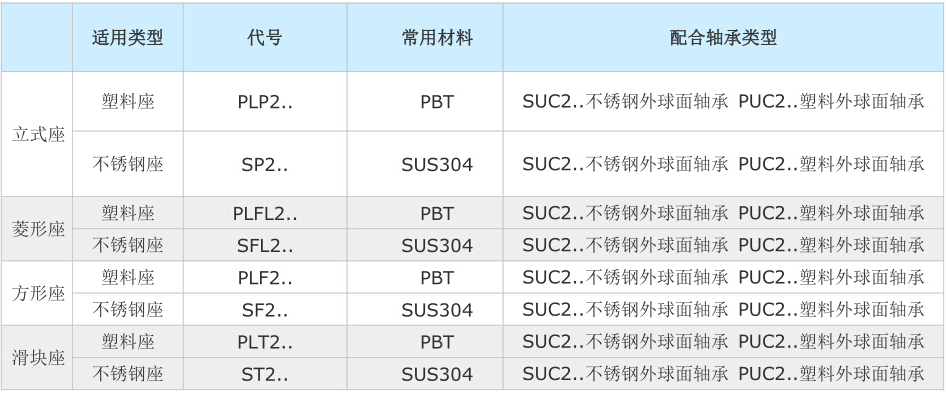Click the 代号 column header
946x393 pixels.
tap(265, 38)
